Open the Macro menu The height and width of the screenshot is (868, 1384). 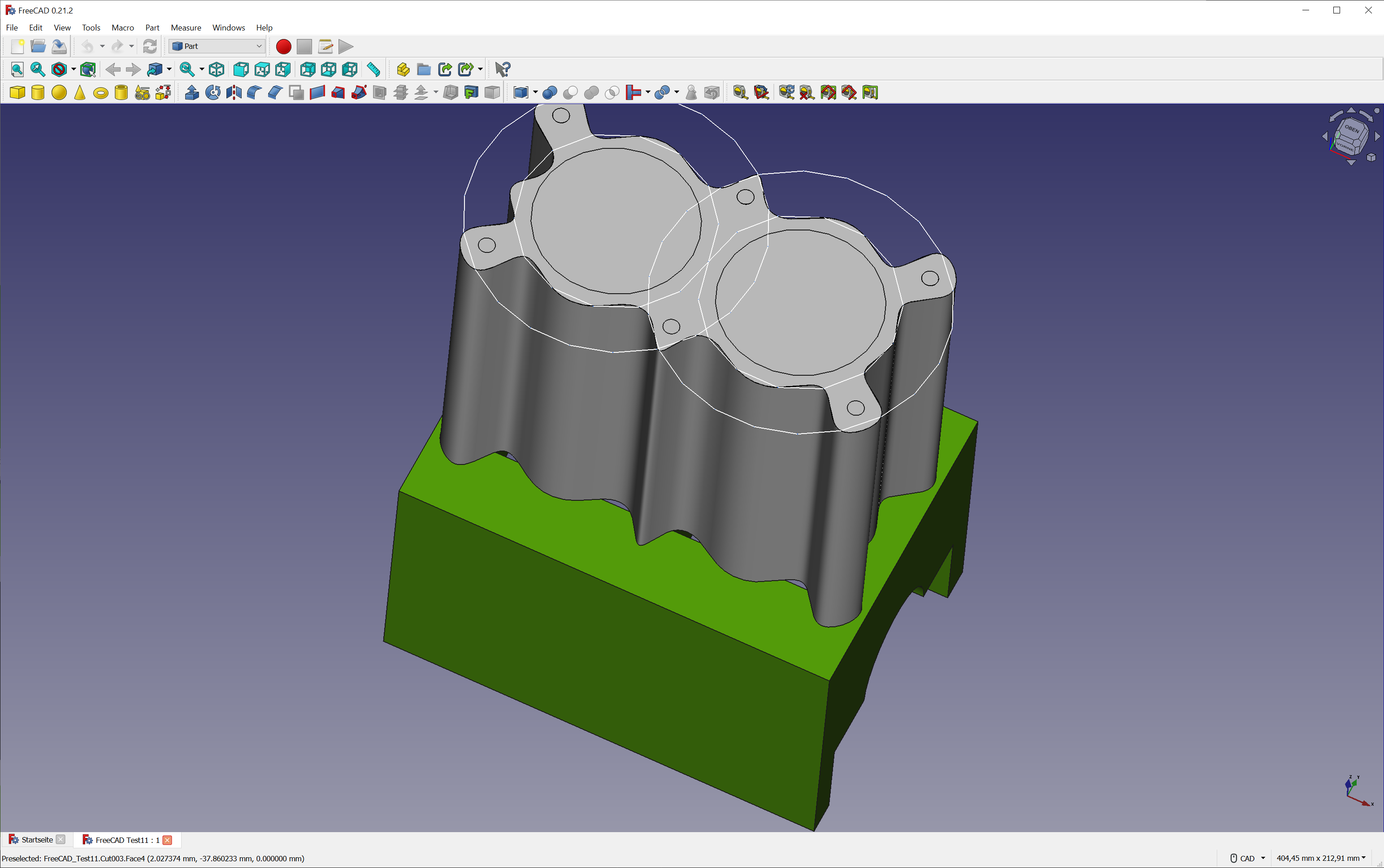pos(122,27)
